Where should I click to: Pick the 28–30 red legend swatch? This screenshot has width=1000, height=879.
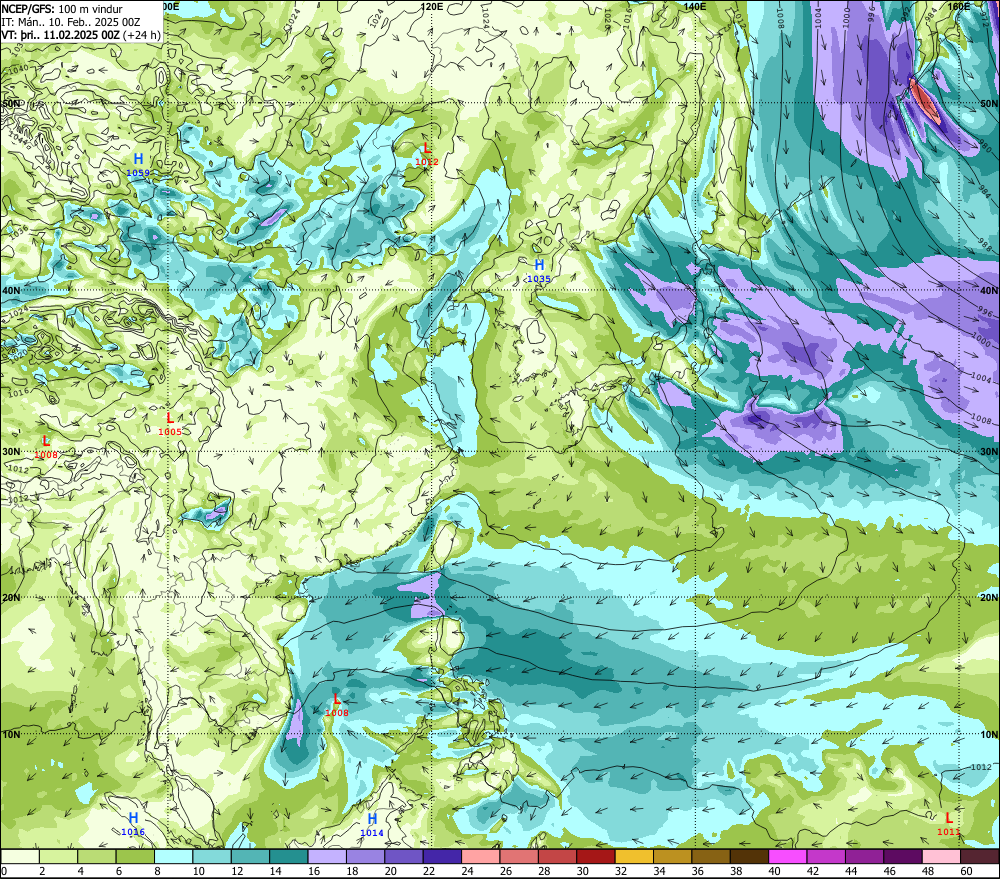coord(557,856)
